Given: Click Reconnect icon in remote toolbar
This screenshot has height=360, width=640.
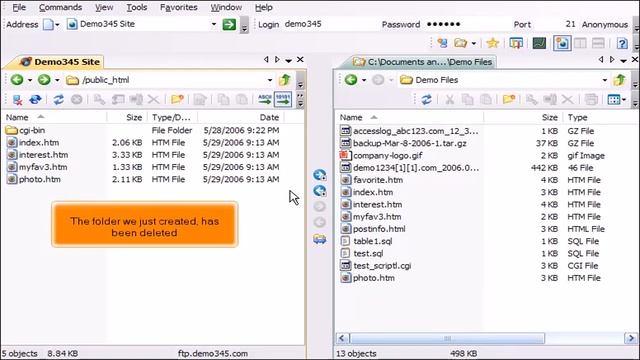Looking at the screenshot, I should 36,99.
